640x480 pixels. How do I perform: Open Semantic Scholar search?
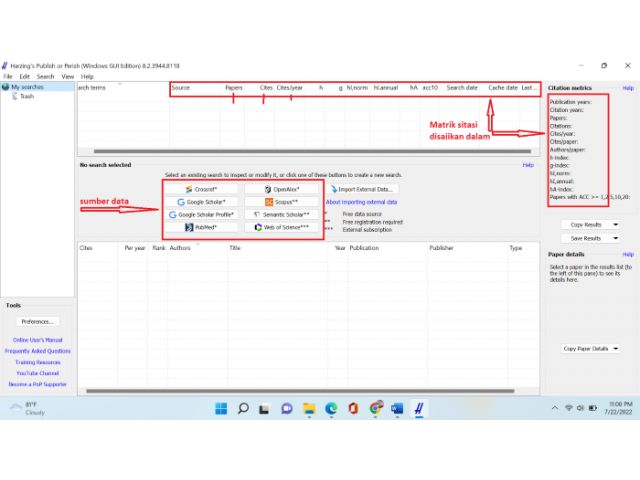coord(281,215)
